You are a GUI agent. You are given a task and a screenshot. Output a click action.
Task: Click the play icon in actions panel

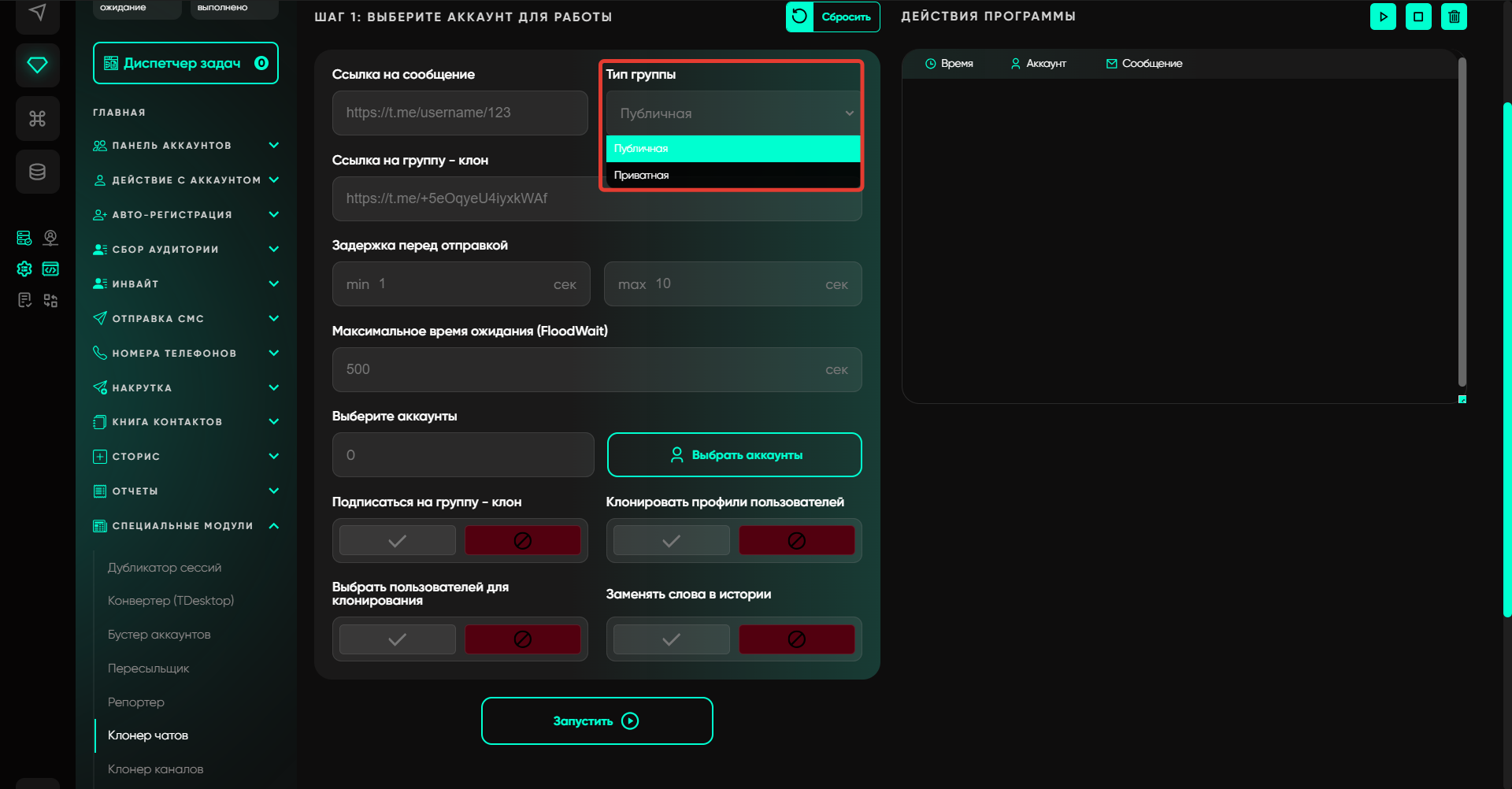1383,17
